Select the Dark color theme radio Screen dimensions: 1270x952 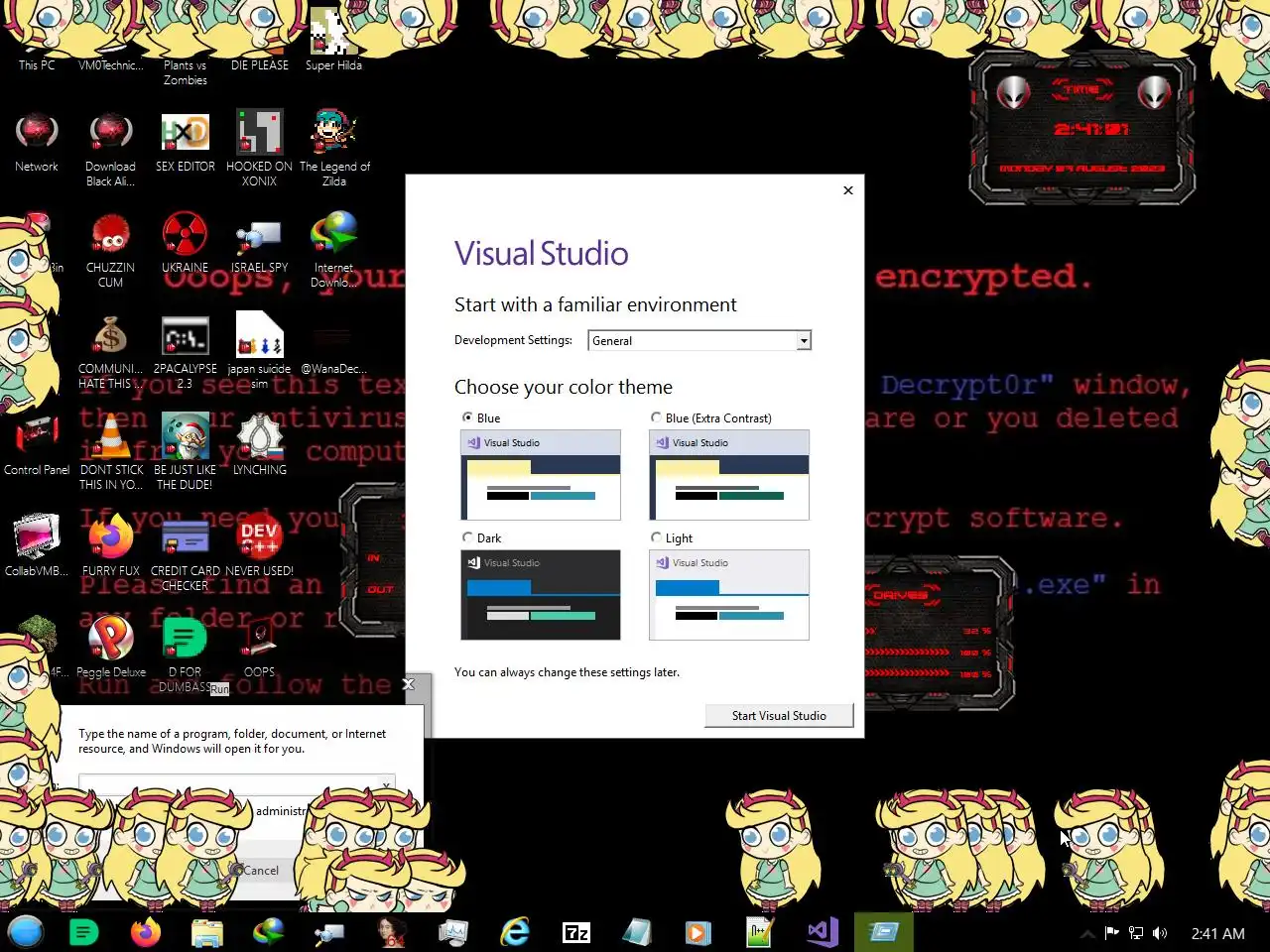467,537
